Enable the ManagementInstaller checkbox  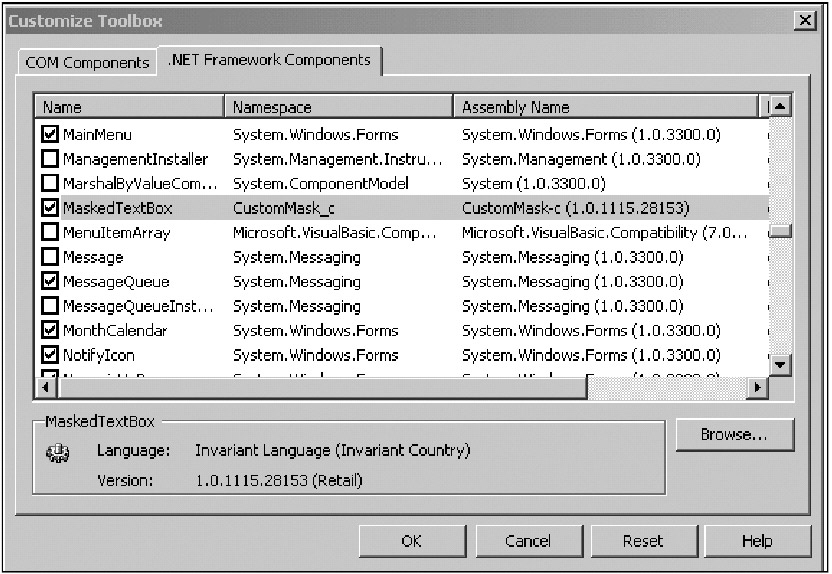50,159
